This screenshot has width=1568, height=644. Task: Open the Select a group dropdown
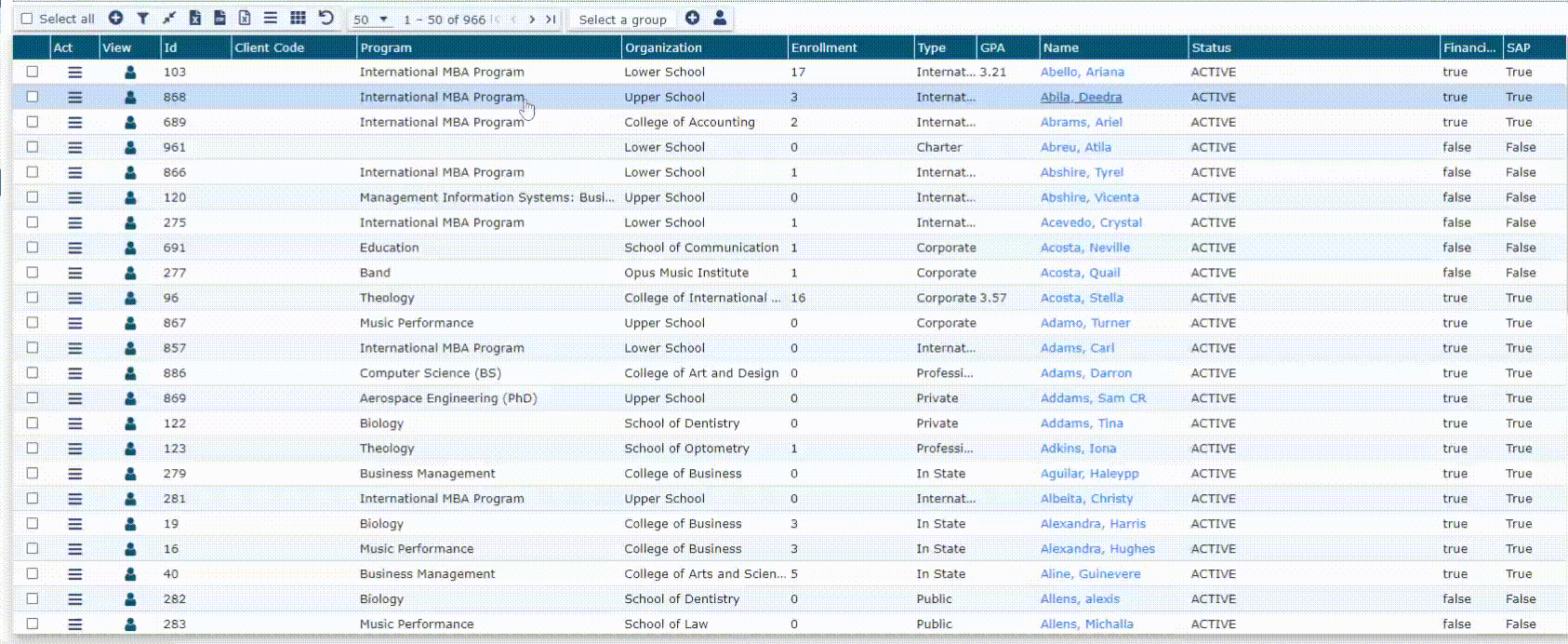pos(622,19)
